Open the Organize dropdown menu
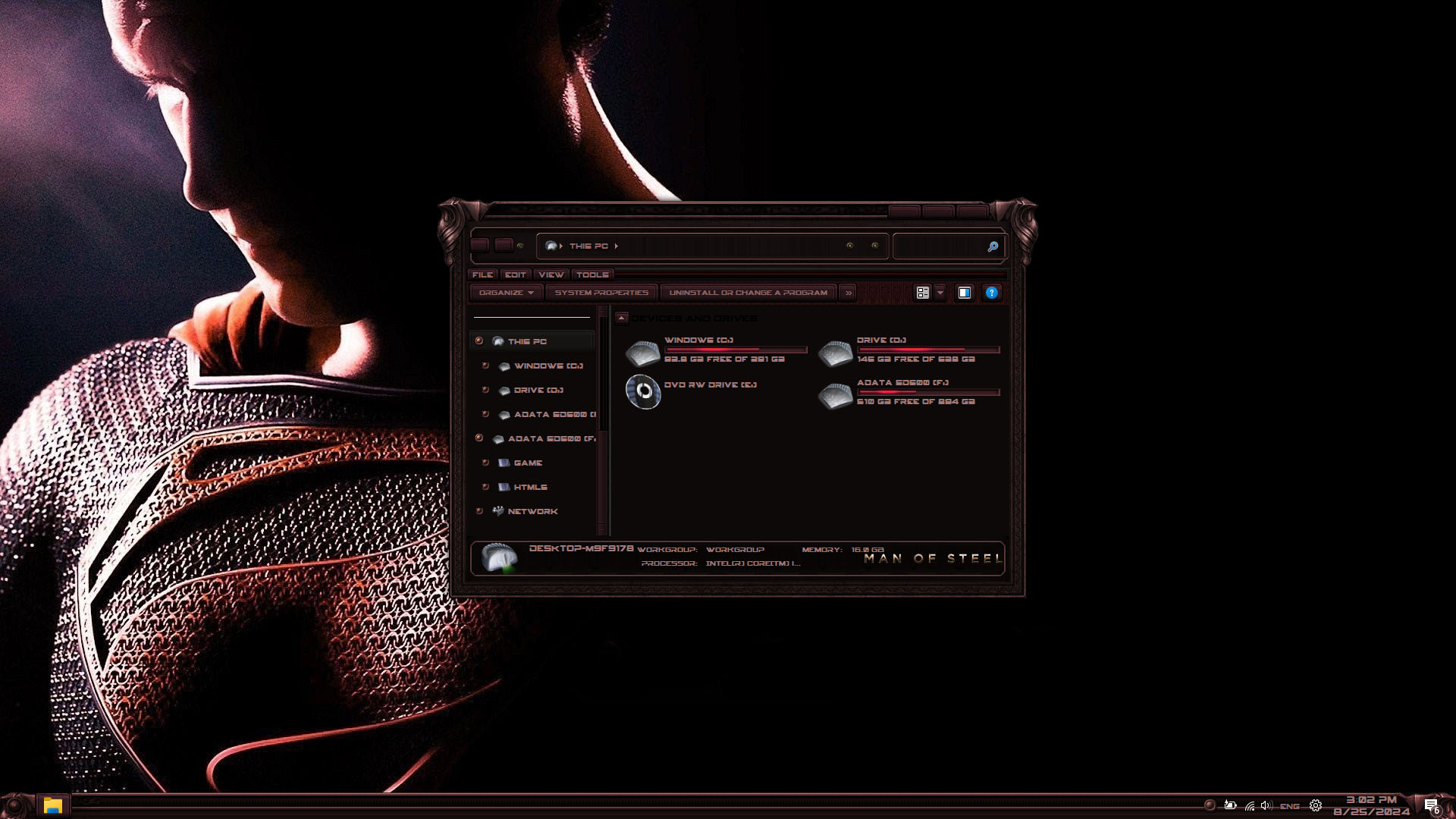The height and width of the screenshot is (819, 1456). (x=506, y=293)
